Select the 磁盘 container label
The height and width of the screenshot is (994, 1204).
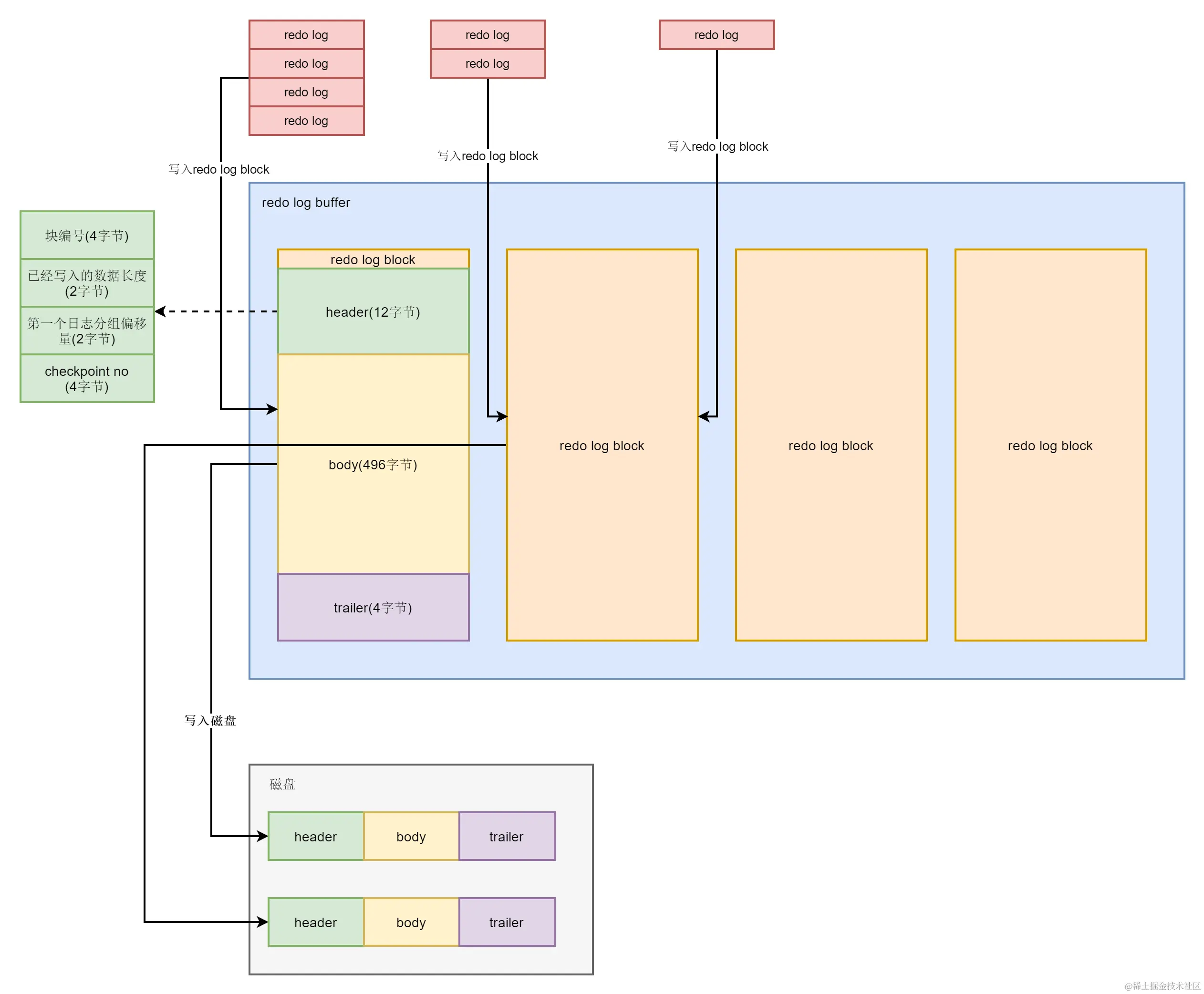(x=281, y=783)
